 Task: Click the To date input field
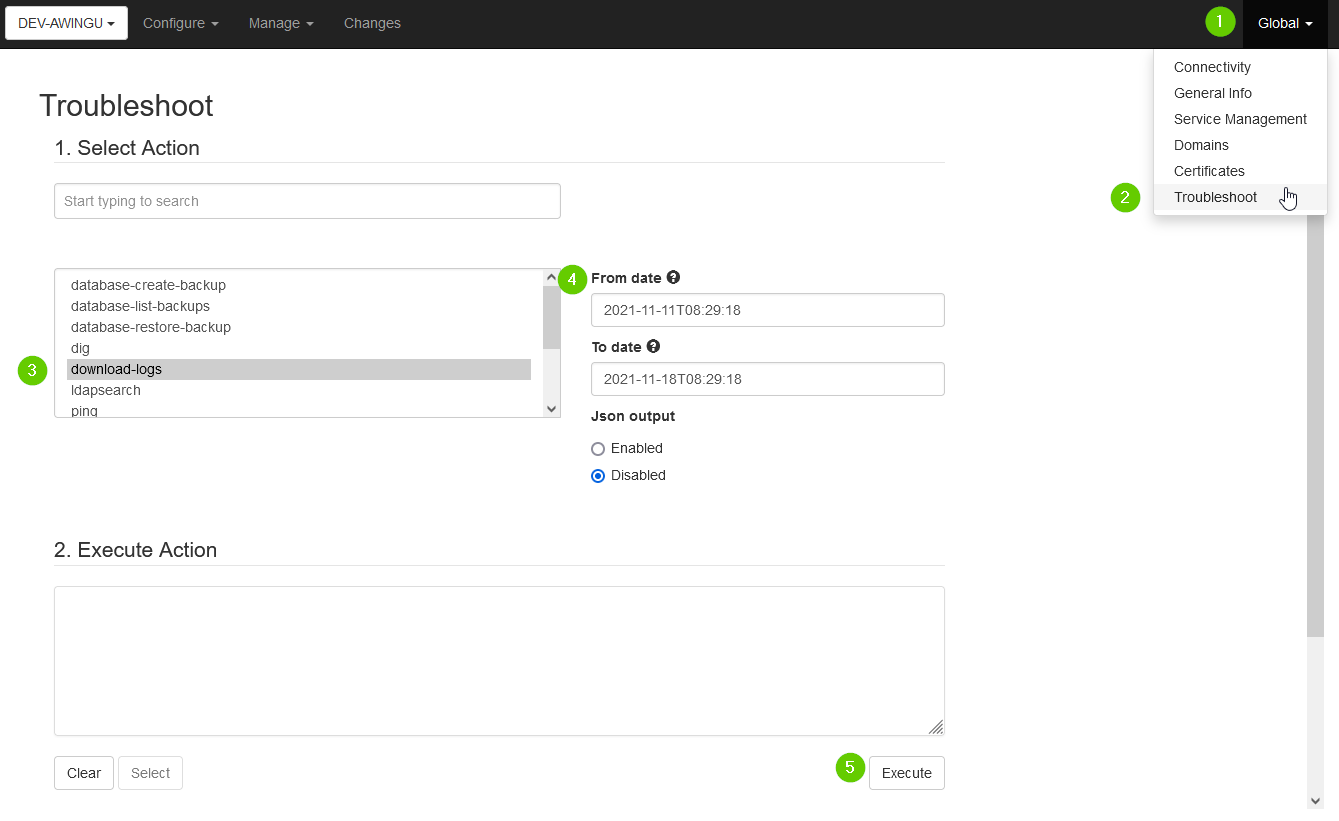click(x=768, y=379)
